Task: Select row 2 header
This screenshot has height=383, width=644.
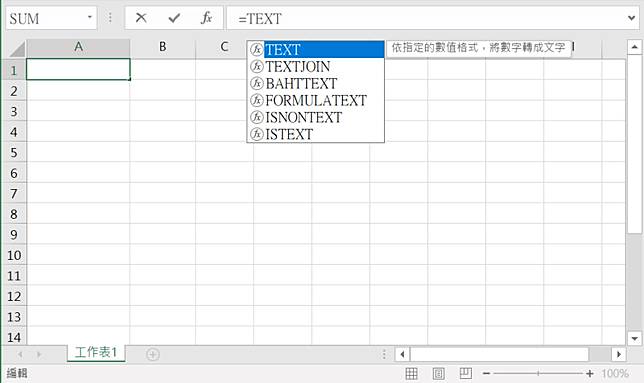Action: click(x=14, y=91)
